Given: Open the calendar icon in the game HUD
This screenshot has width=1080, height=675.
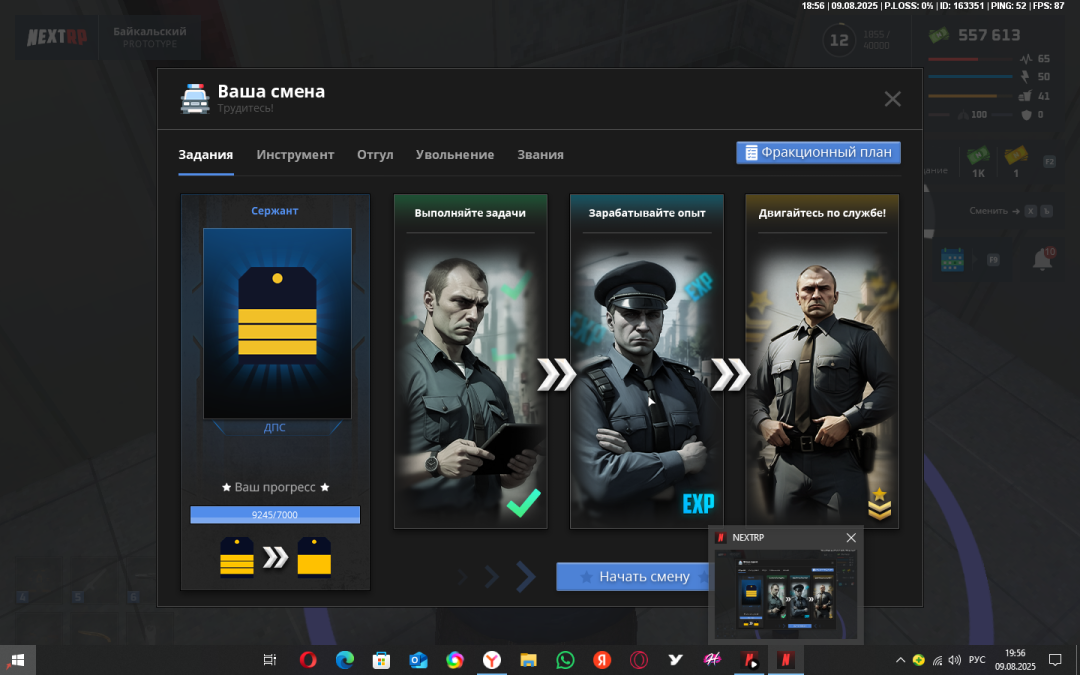Looking at the screenshot, I should [953, 260].
